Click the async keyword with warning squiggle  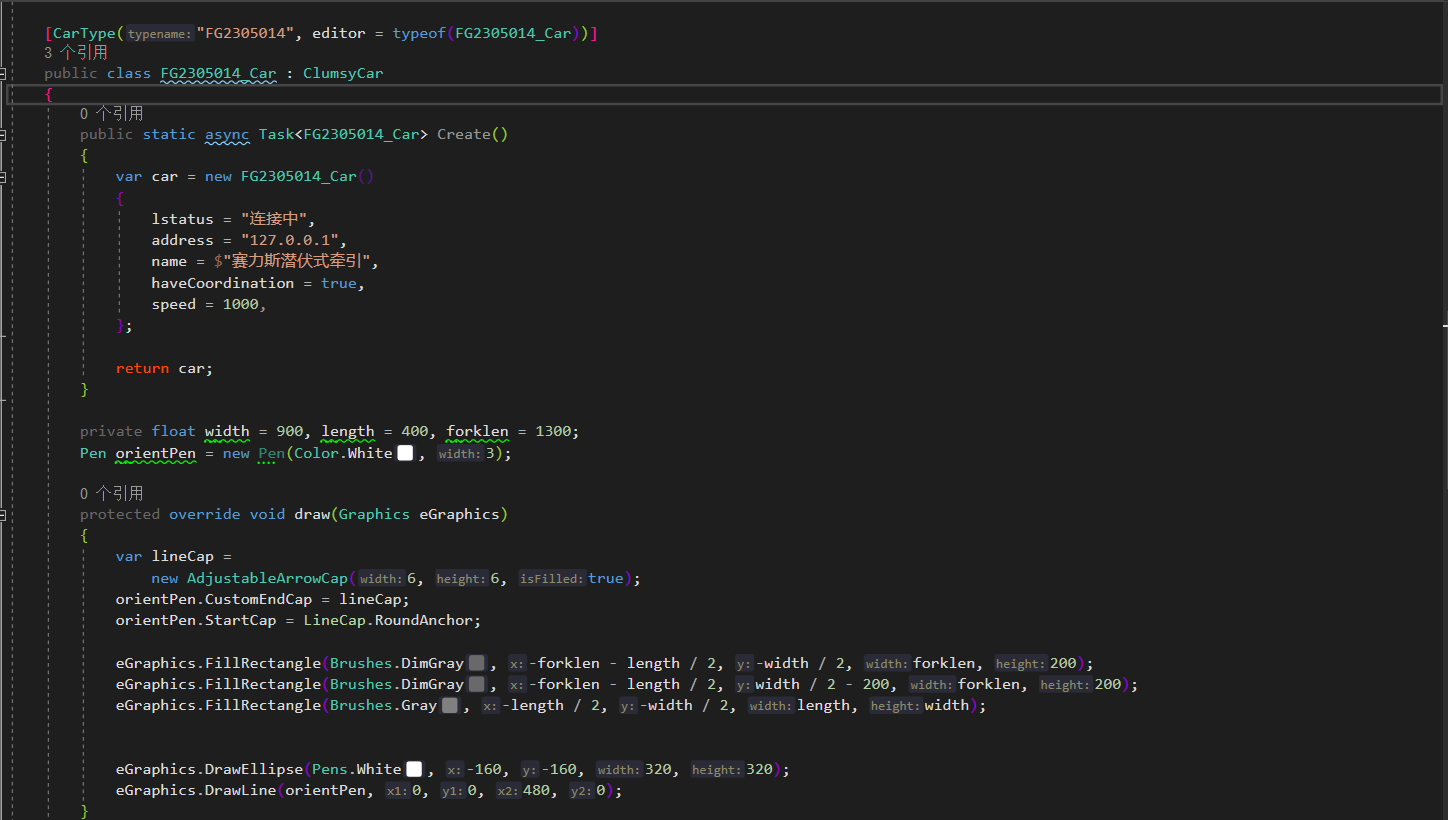[227, 135]
